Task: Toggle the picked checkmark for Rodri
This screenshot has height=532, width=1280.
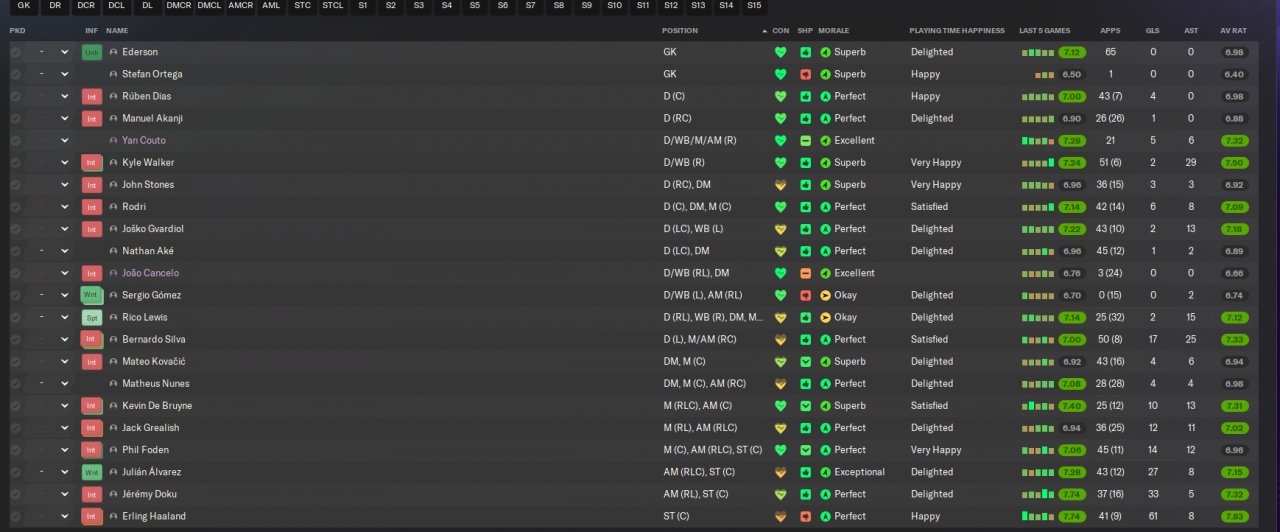Action: (15, 207)
